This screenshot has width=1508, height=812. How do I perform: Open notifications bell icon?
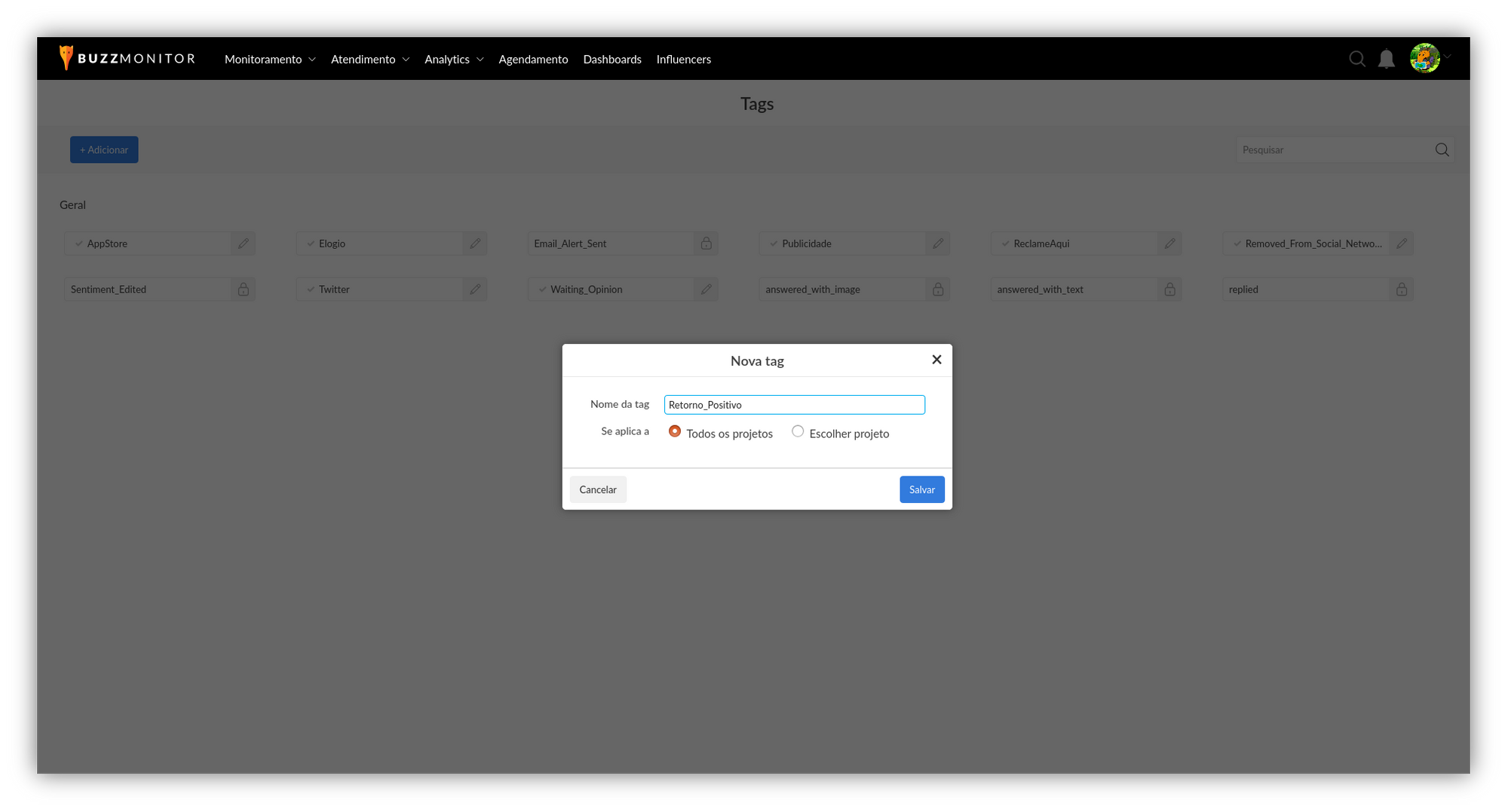[x=1386, y=59]
